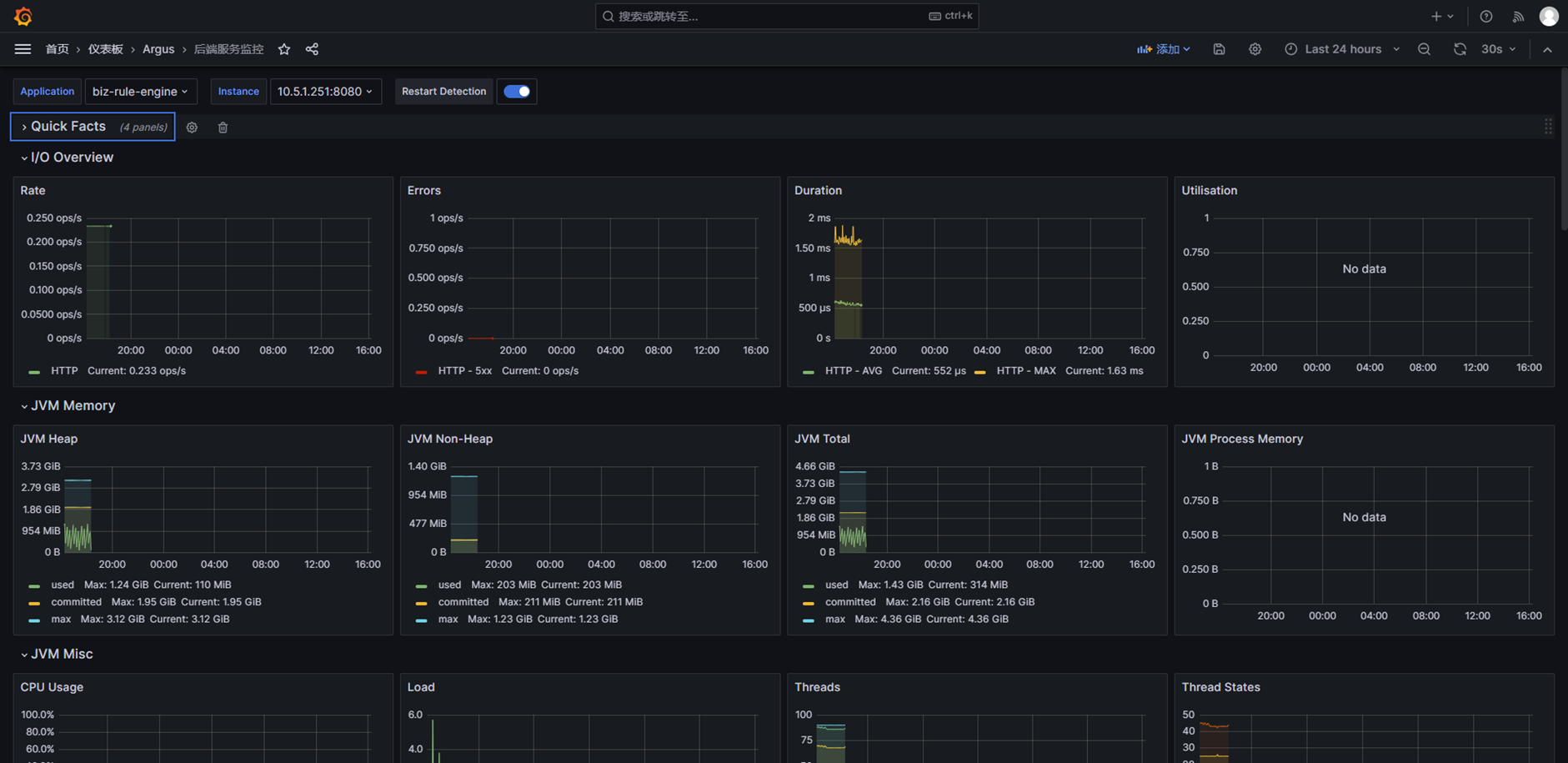Screen dimensions: 1568x763
Task: Open dashboard settings gear in toolbar
Action: pyautogui.click(x=1255, y=49)
